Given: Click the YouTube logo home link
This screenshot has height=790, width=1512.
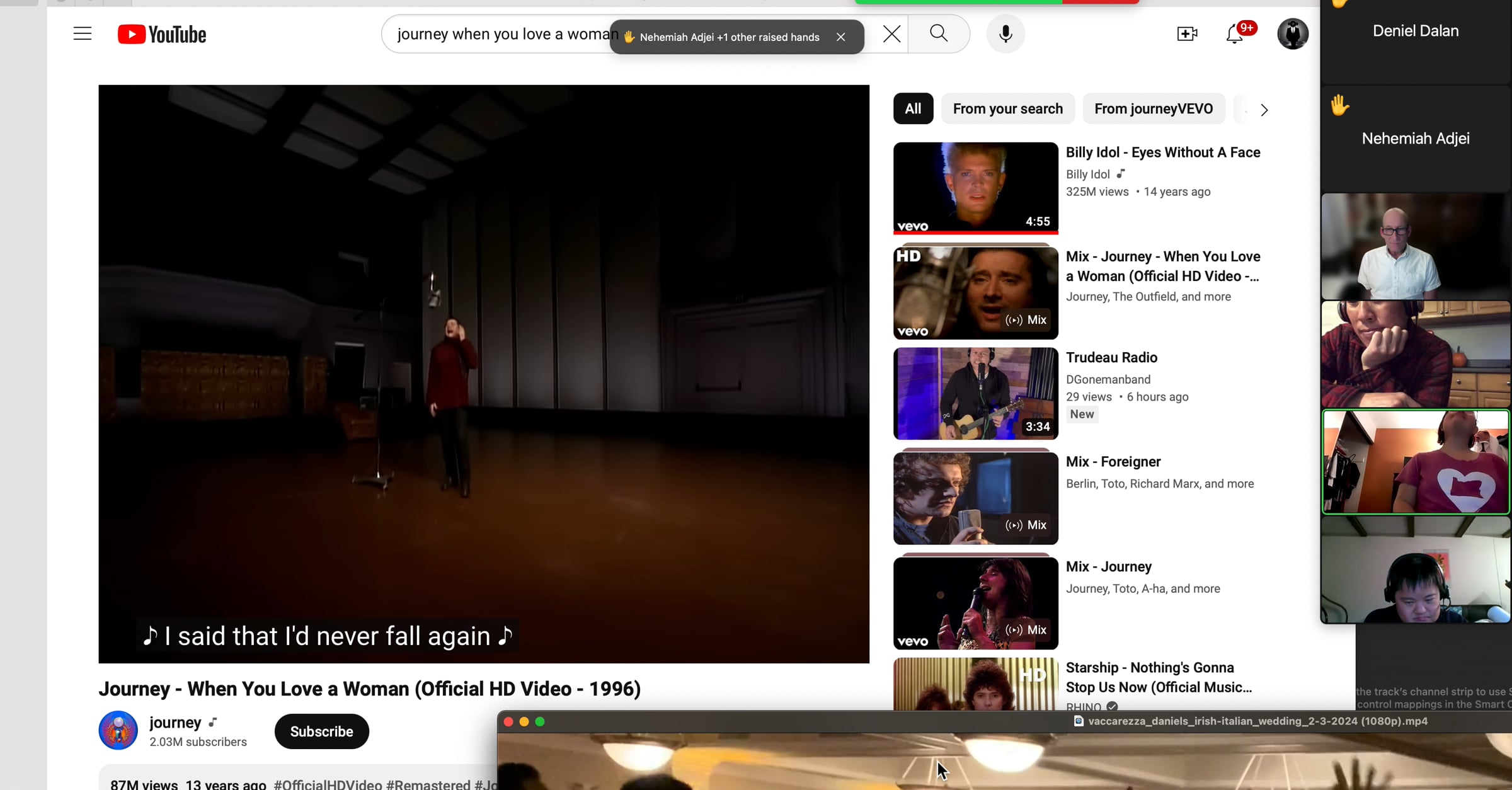Looking at the screenshot, I should 162,34.
